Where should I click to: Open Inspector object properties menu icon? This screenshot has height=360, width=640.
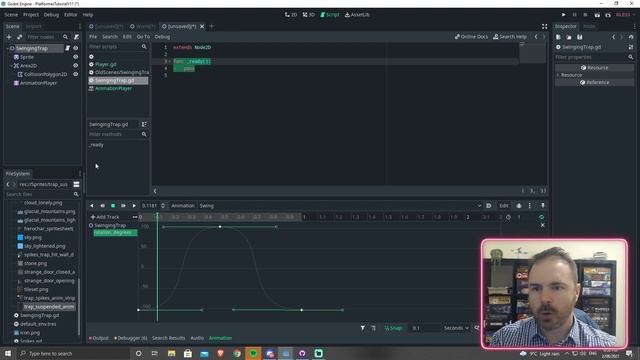click(631, 47)
